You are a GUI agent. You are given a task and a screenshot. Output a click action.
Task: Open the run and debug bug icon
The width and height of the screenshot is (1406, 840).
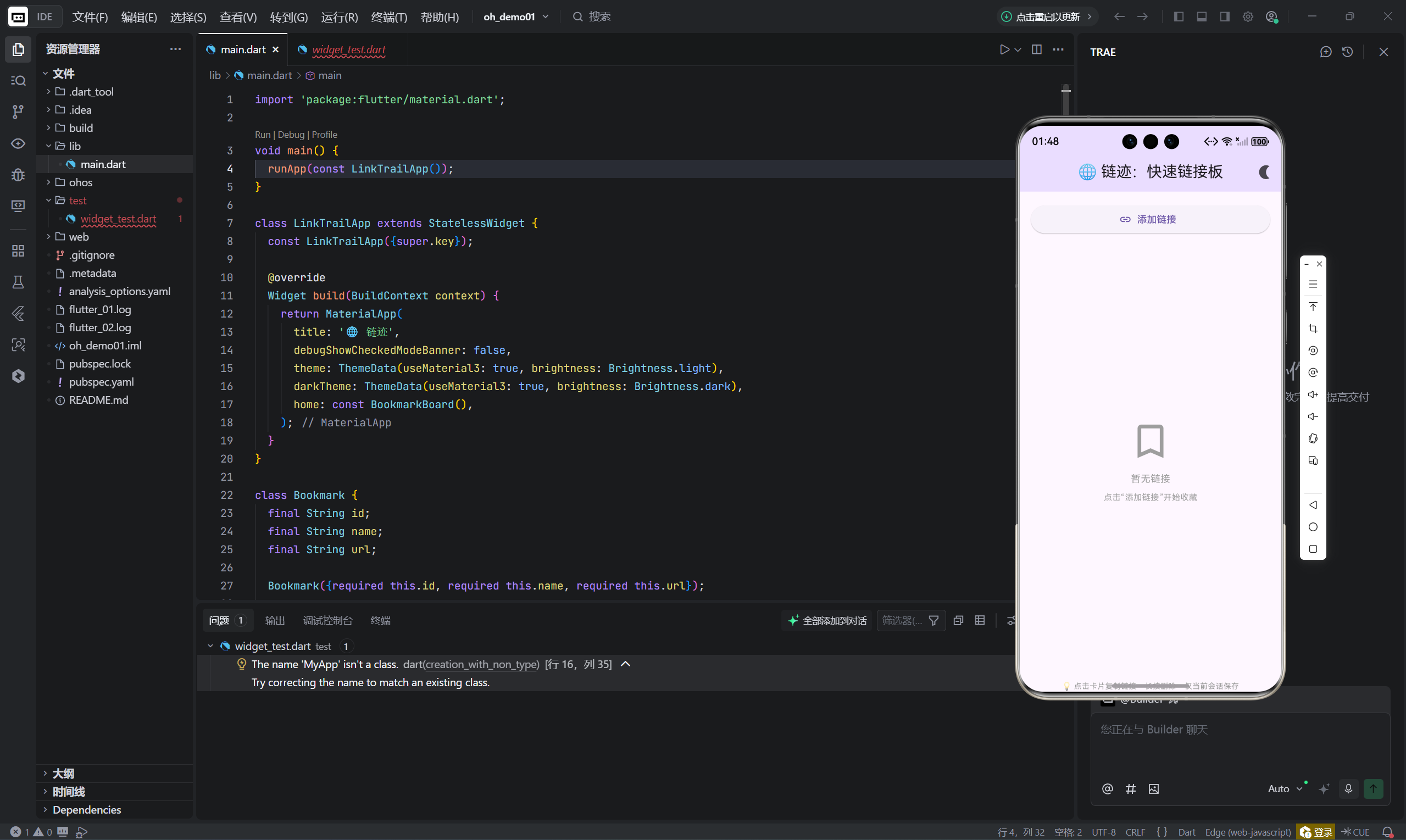click(x=18, y=174)
